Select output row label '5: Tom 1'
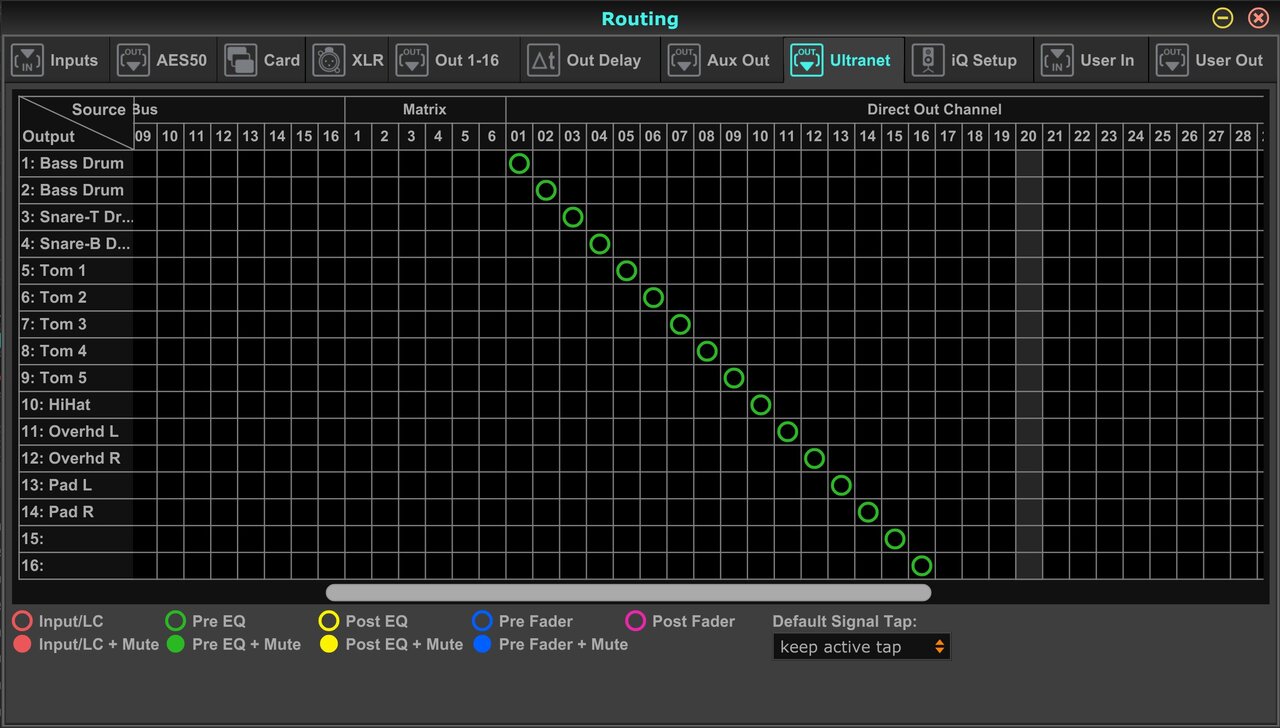Viewport: 1280px width, 728px height. pyautogui.click(x=76, y=271)
